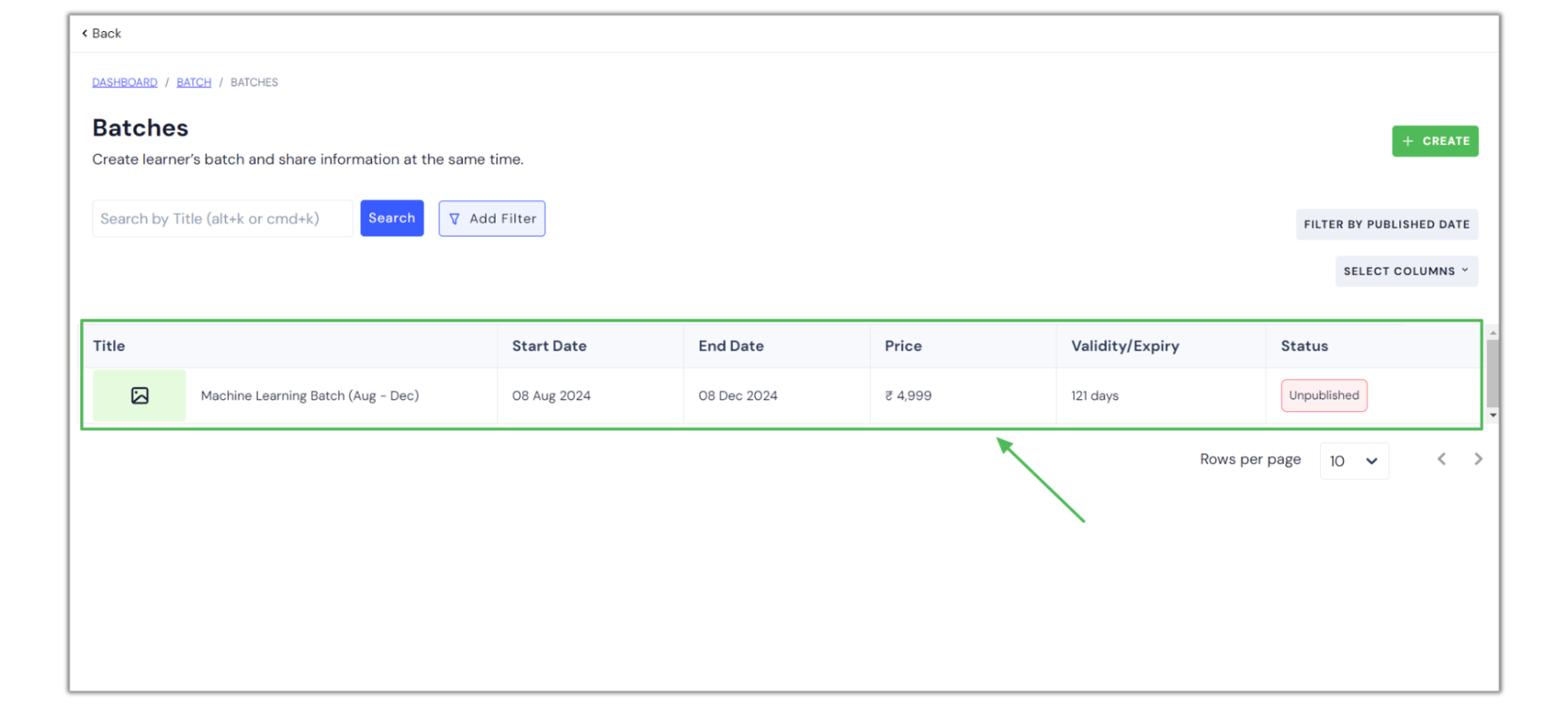Click the table scrollbar up arrow

click(1492, 333)
